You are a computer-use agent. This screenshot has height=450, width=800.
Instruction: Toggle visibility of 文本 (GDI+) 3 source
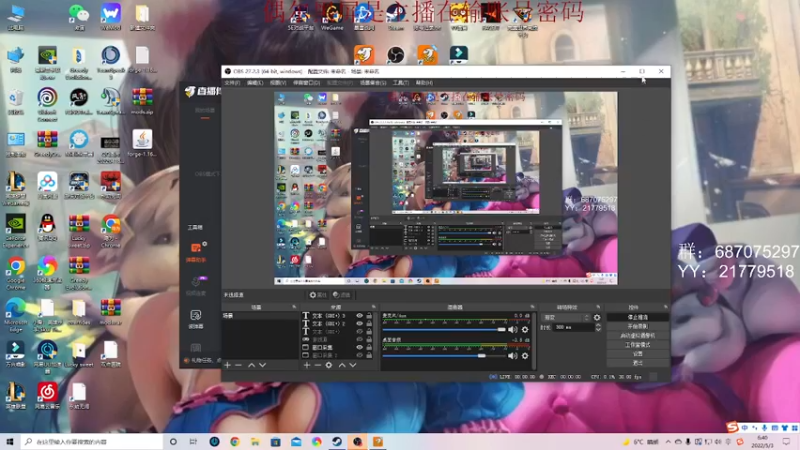point(360,316)
